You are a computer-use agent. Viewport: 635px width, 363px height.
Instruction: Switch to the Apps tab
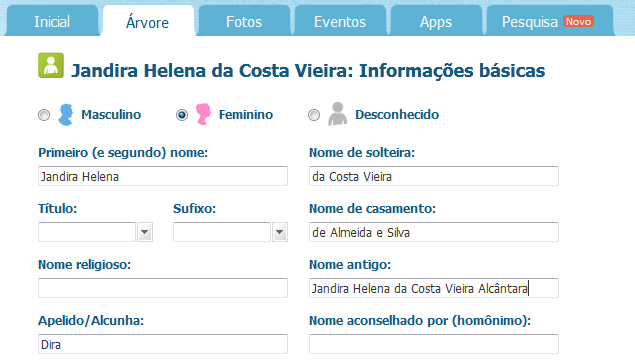(436, 21)
